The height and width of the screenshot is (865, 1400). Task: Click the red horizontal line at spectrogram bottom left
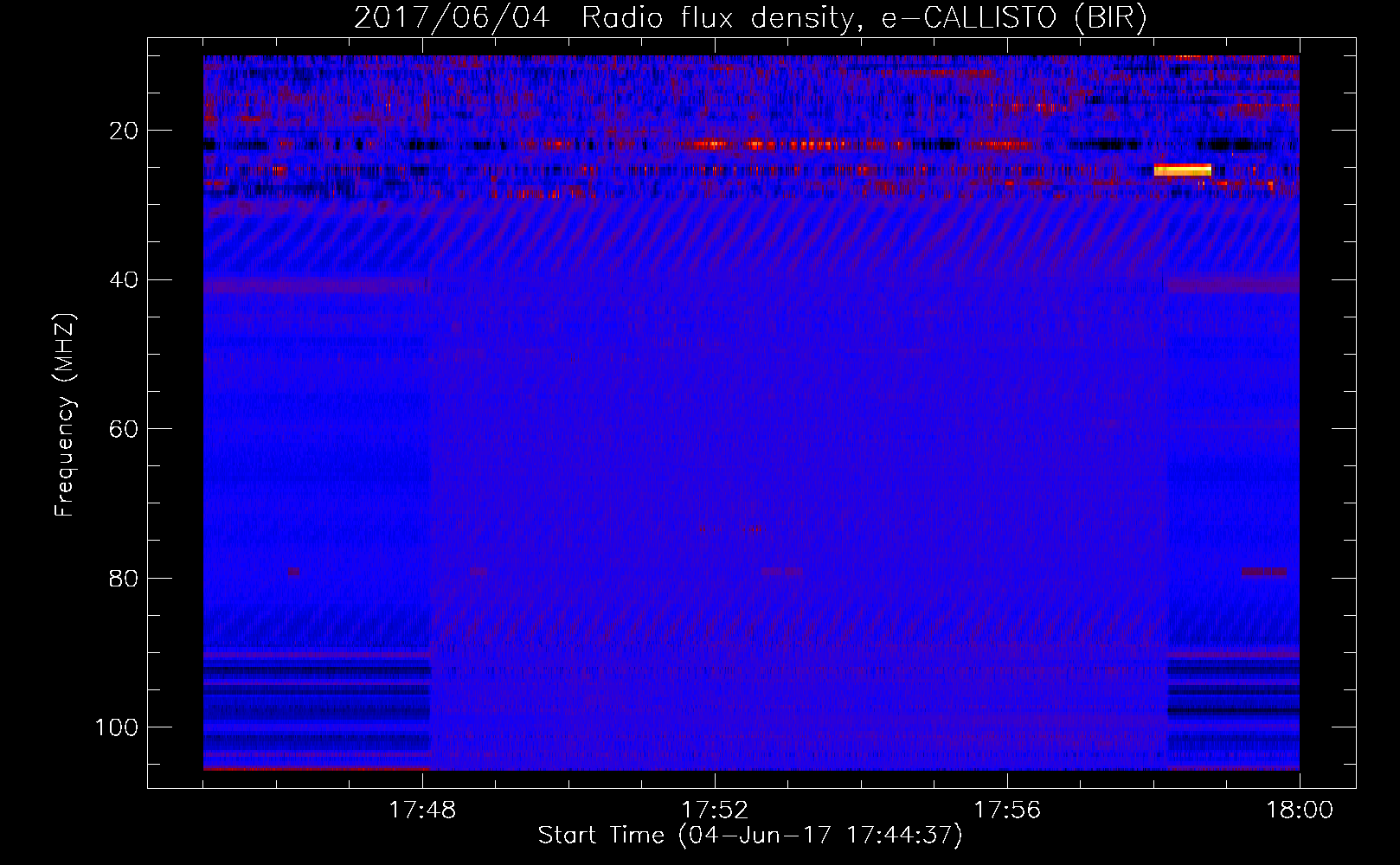317,768
